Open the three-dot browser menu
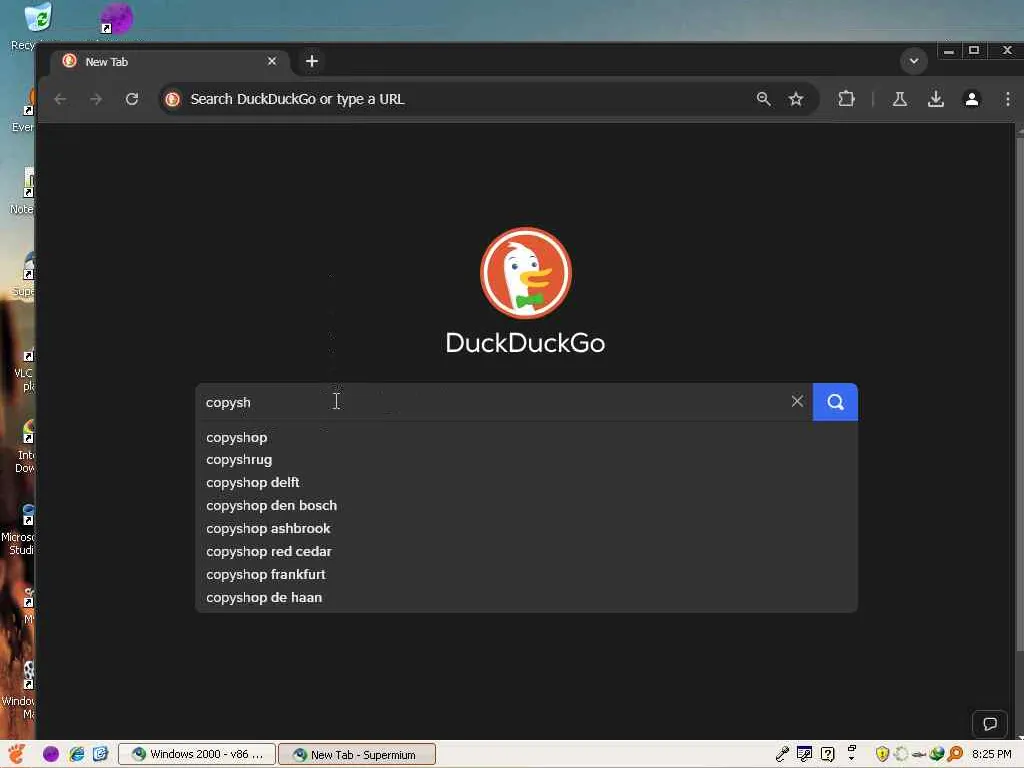 click(x=1008, y=99)
